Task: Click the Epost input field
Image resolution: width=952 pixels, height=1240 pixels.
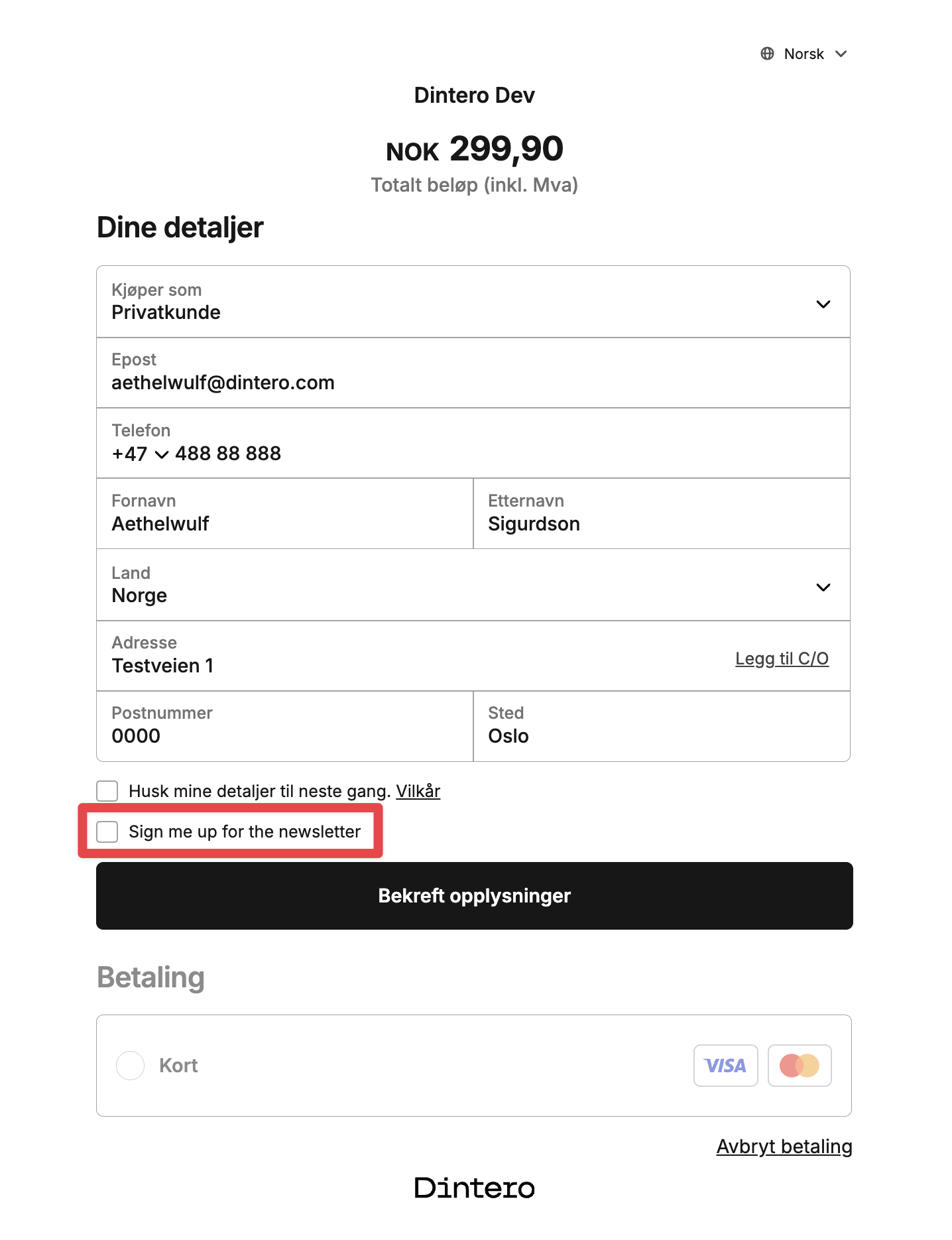Action: tap(473, 373)
